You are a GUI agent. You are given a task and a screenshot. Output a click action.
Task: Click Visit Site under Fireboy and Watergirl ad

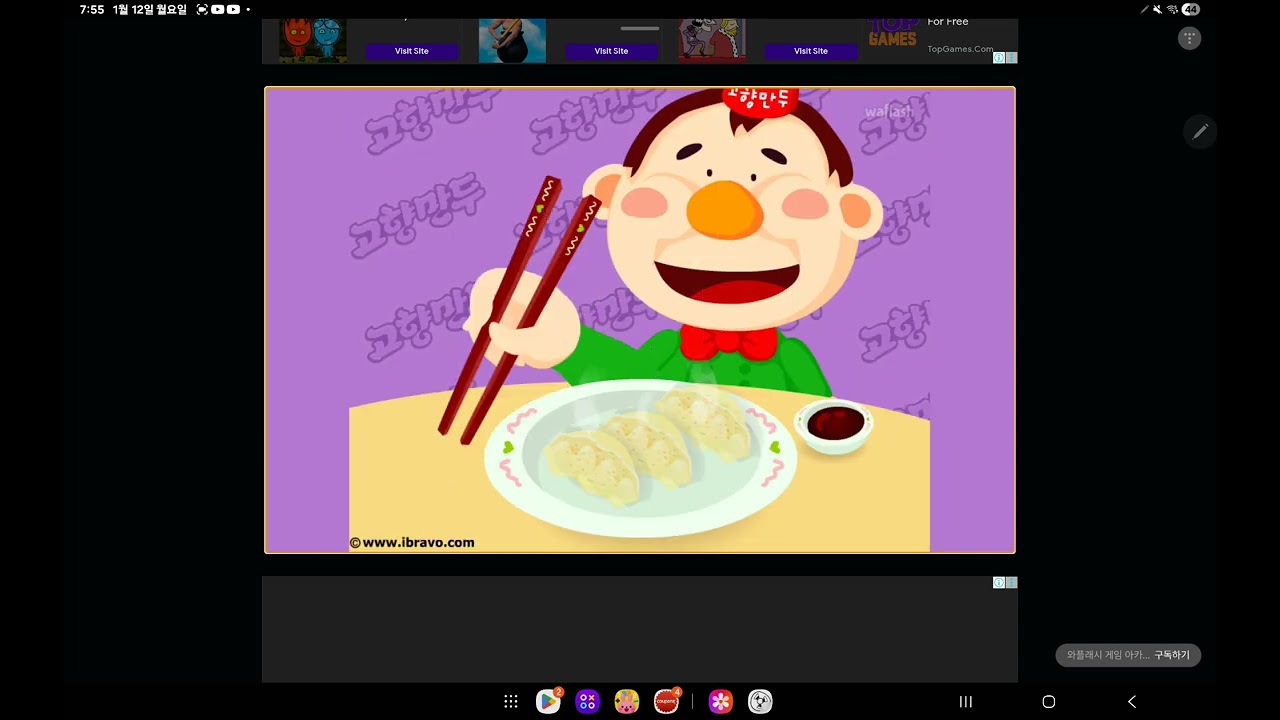pos(412,51)
